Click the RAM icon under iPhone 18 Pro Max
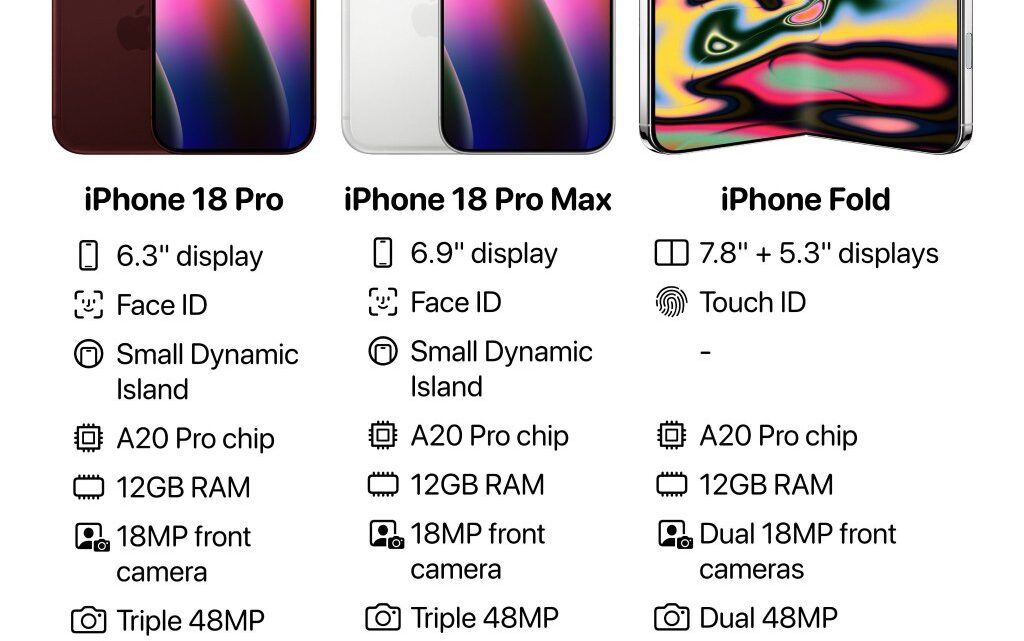 [x=383, y=484]
